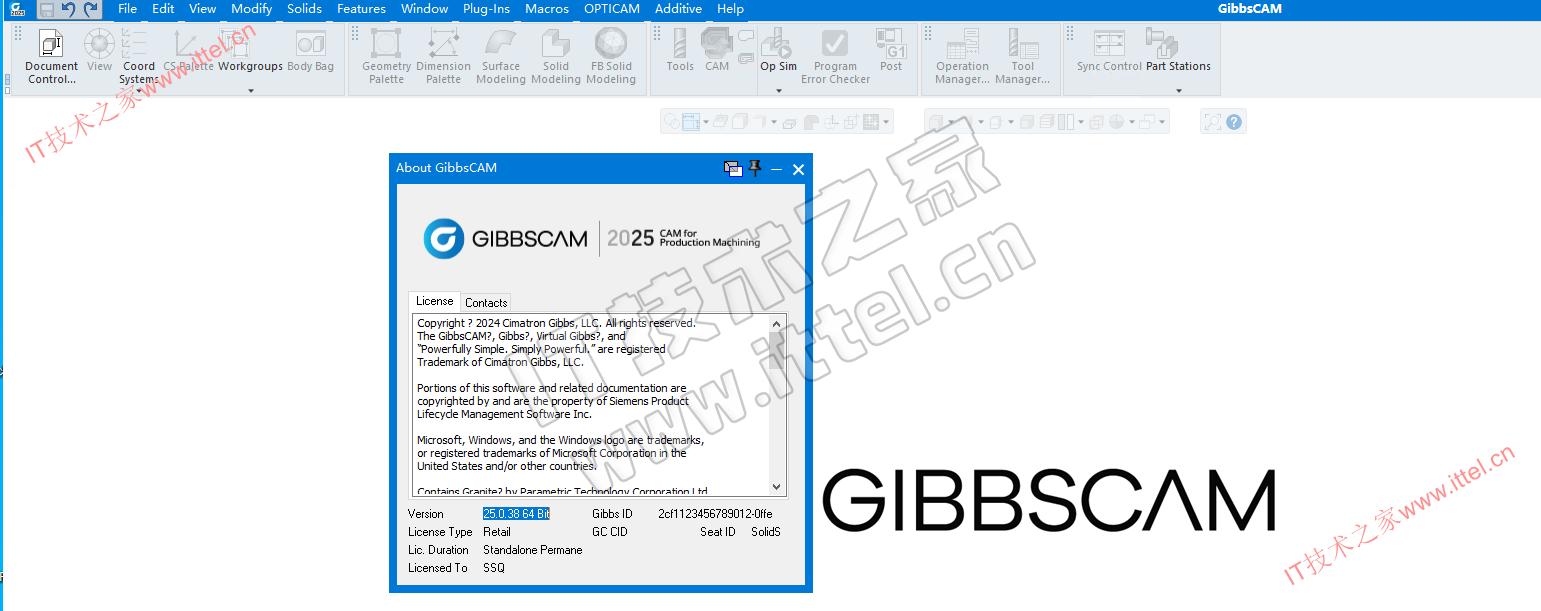
Task: Open the Modify menu
Action: pyautogui.click(x=251, y=9)
